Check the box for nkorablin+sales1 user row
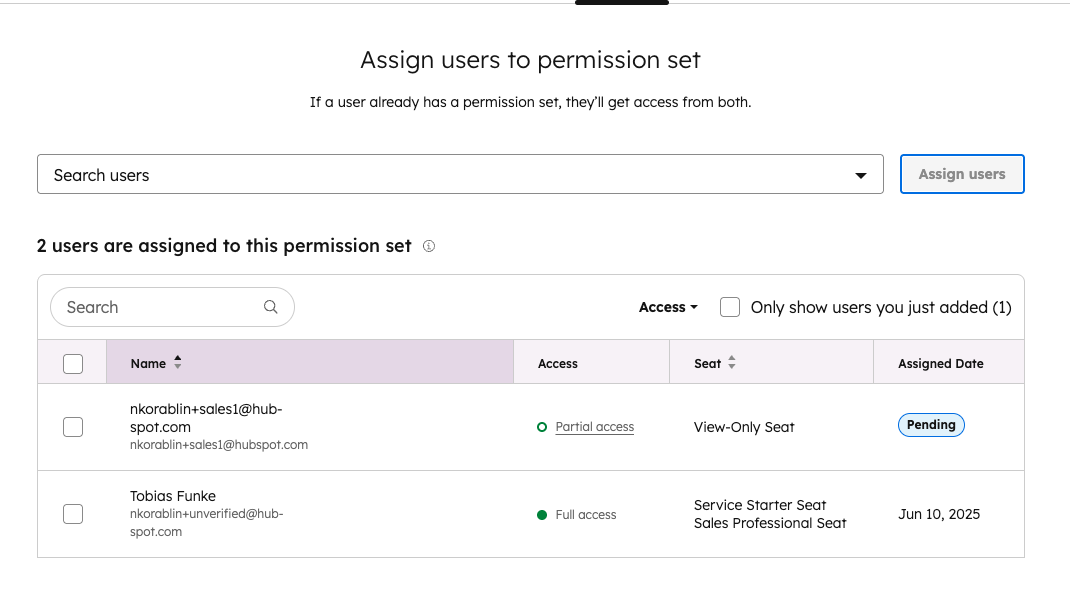The image size is (1070, 615). tap(73, 427)
